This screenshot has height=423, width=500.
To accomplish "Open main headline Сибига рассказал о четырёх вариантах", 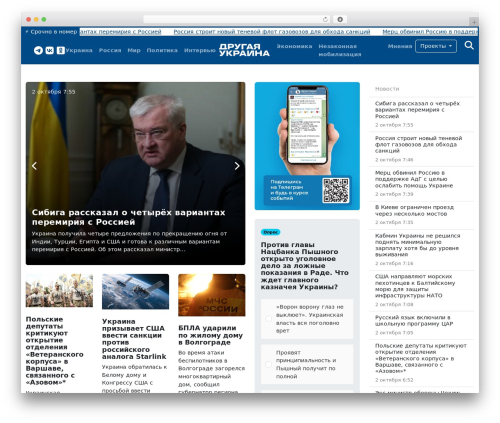I will (128, 217).
